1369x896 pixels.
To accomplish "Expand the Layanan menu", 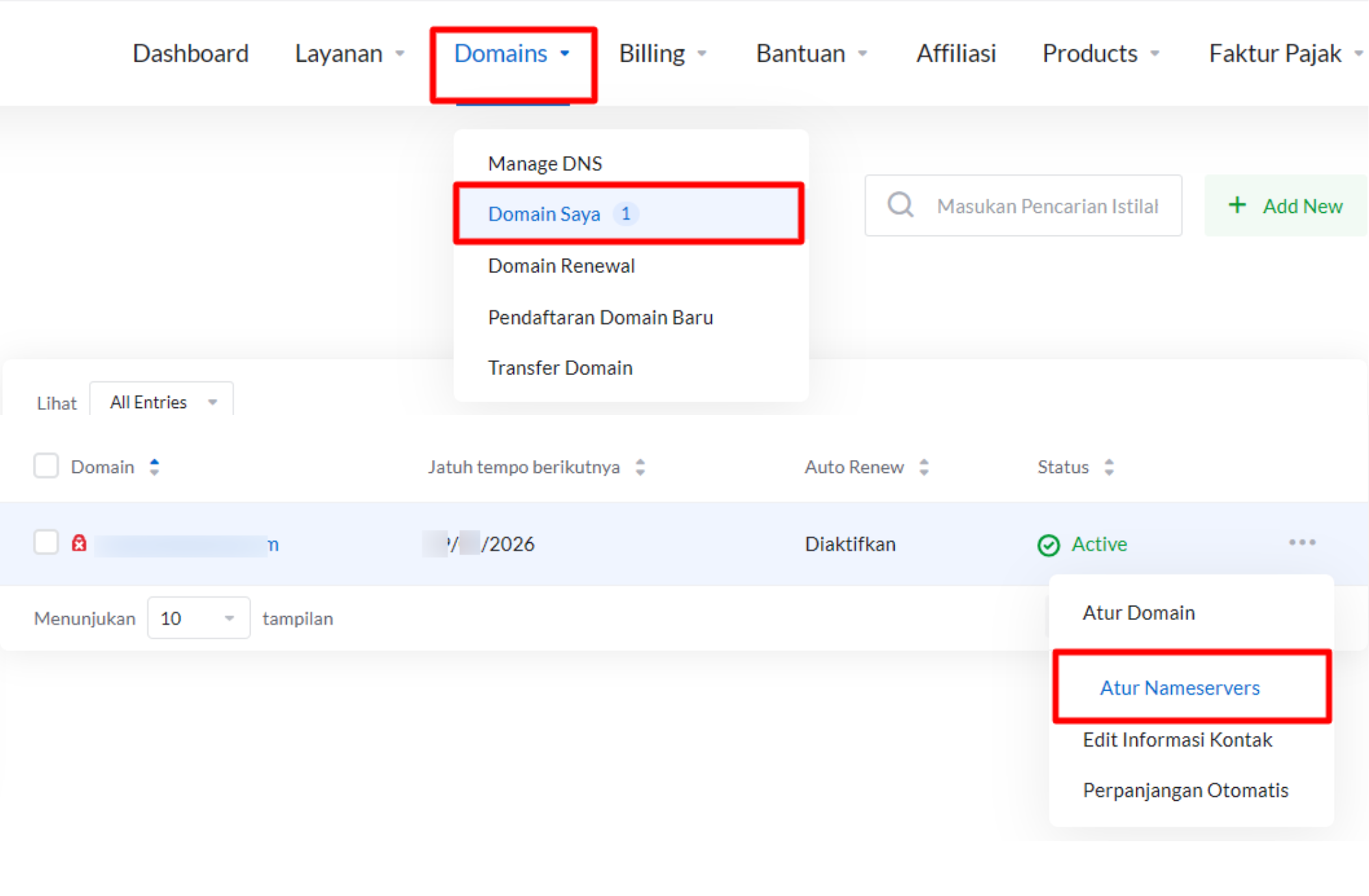I will 349,53.
